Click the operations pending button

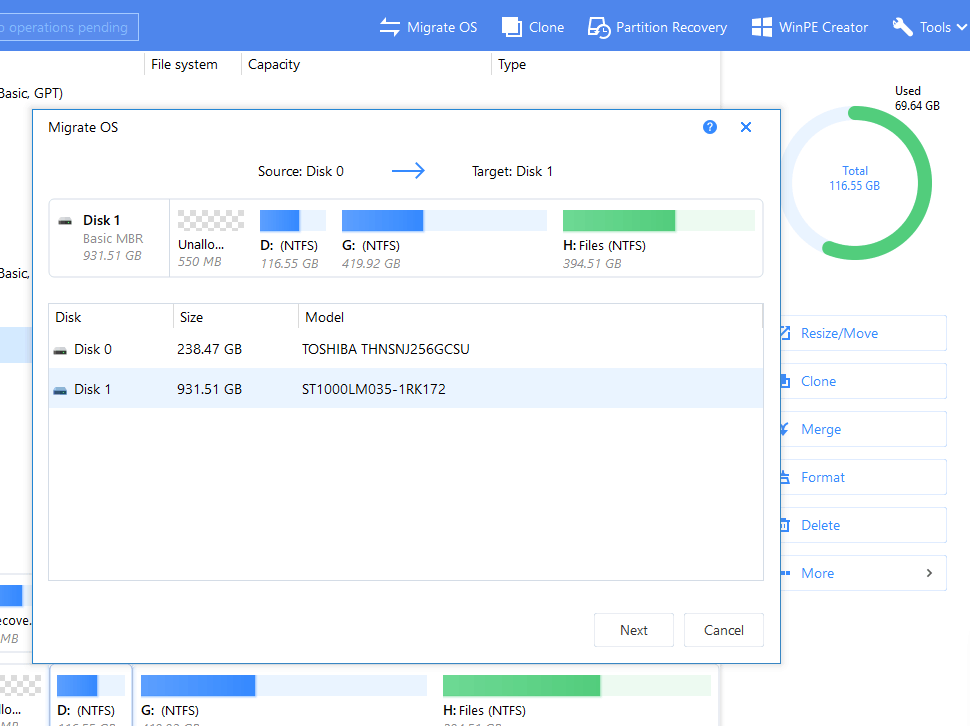(68, 27)
